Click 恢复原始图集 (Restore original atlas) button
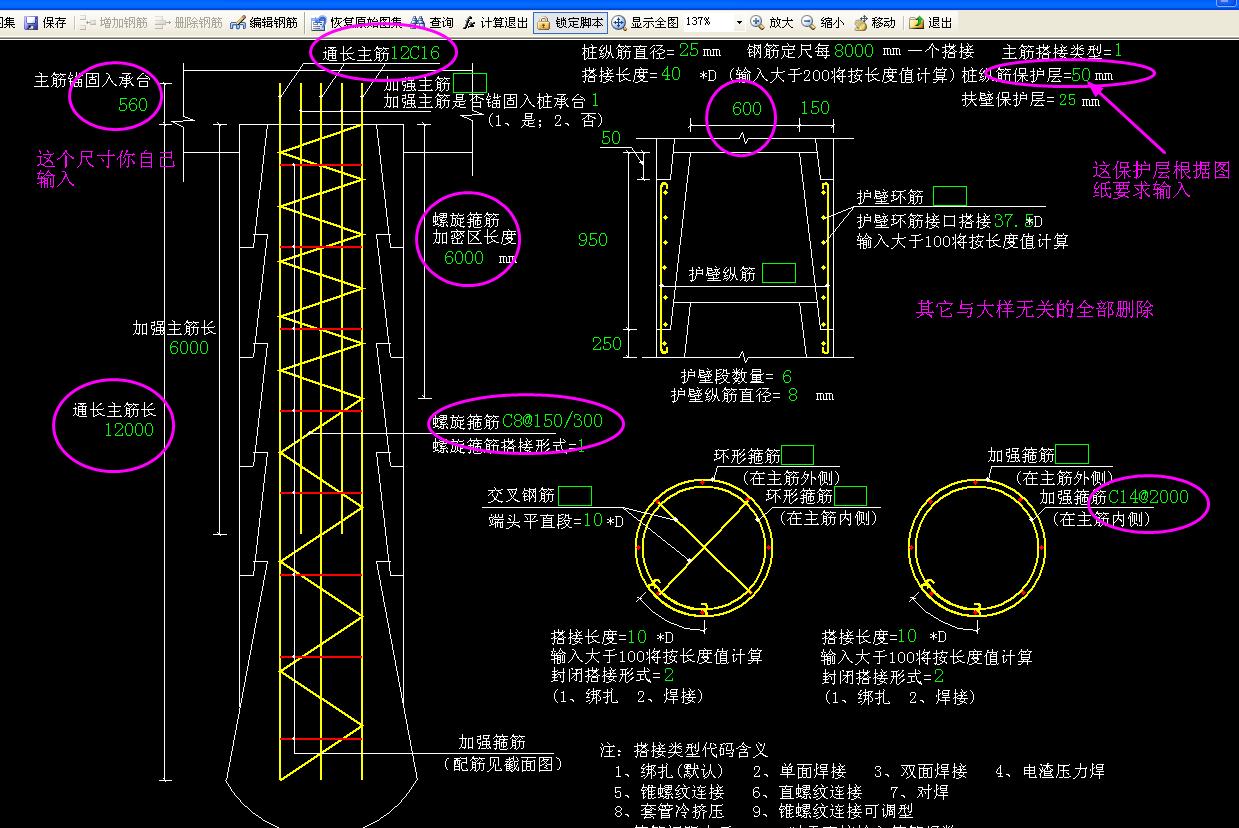 point(357,22)
